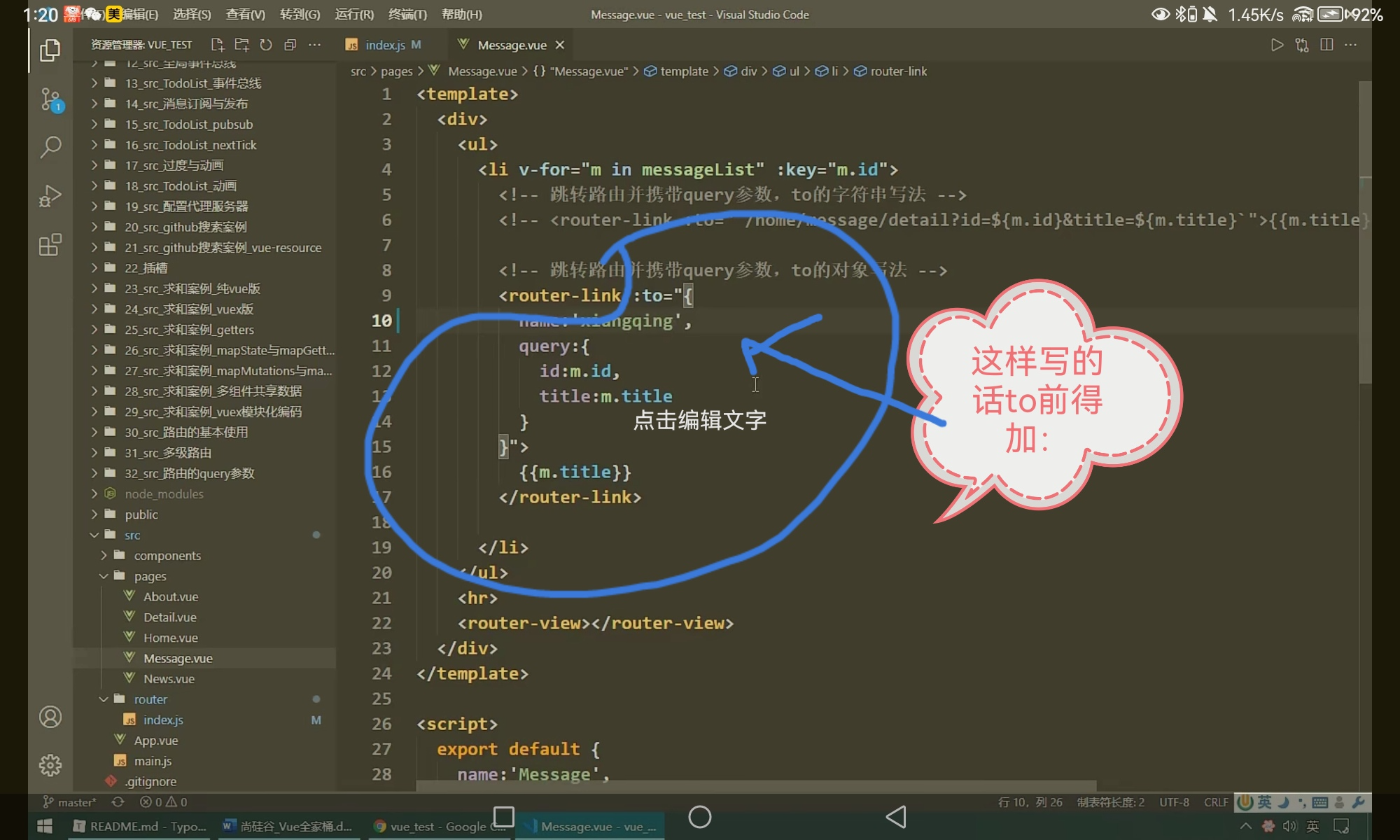Click the New File icon in explorer
The width and height of the screenshot is (1400, 840).
point(217,45)
